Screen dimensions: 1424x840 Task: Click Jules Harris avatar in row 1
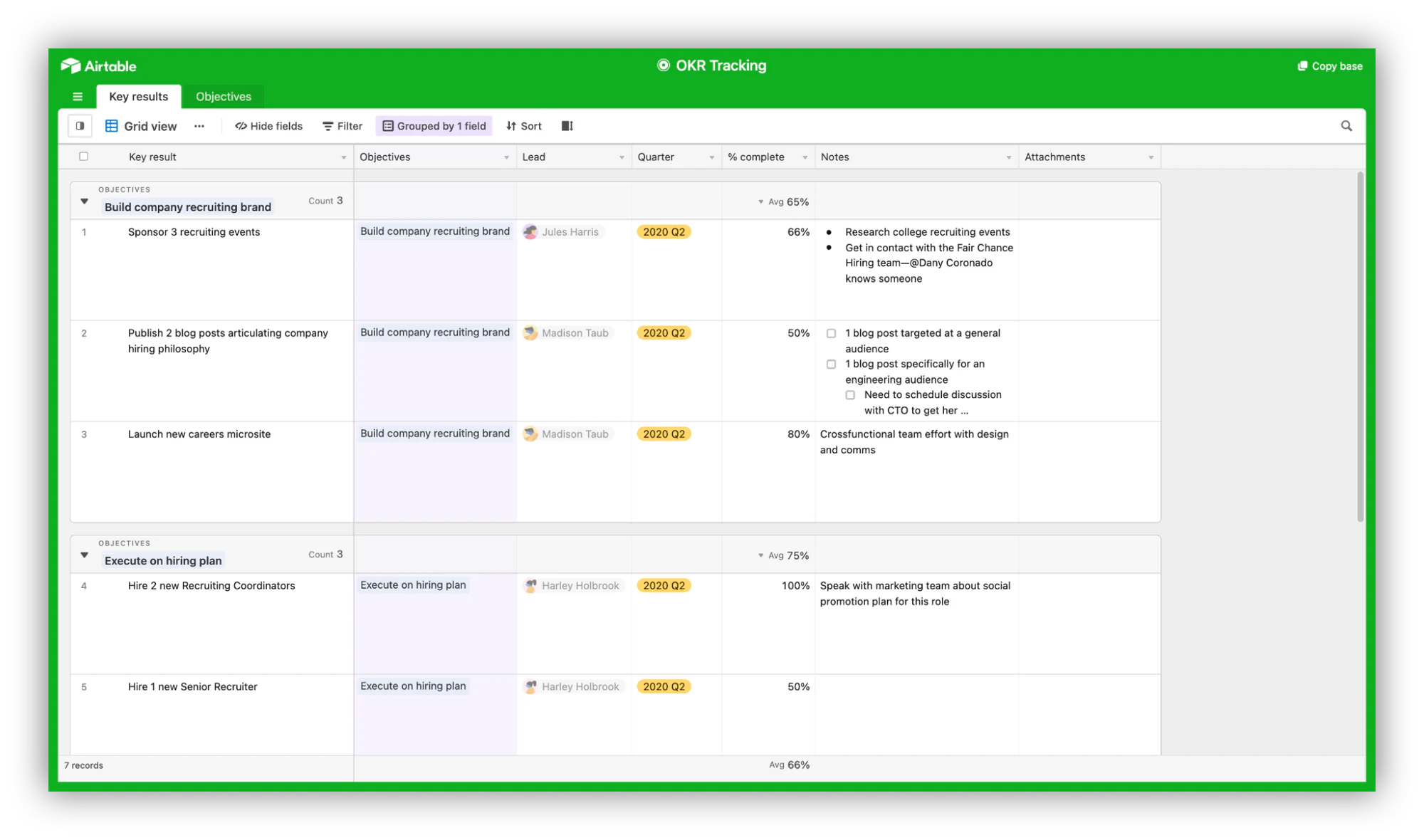tap(530, 232)
